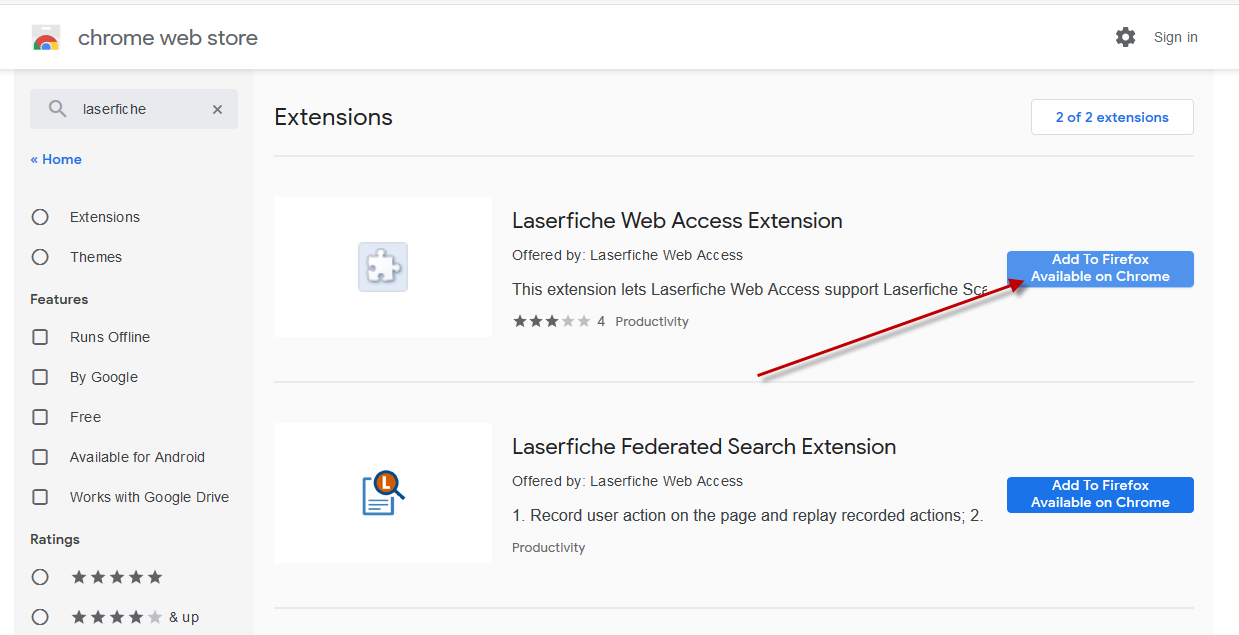Check the By Google filter
This screenshot has height=635, width=1239.
(x=40, y=377)
